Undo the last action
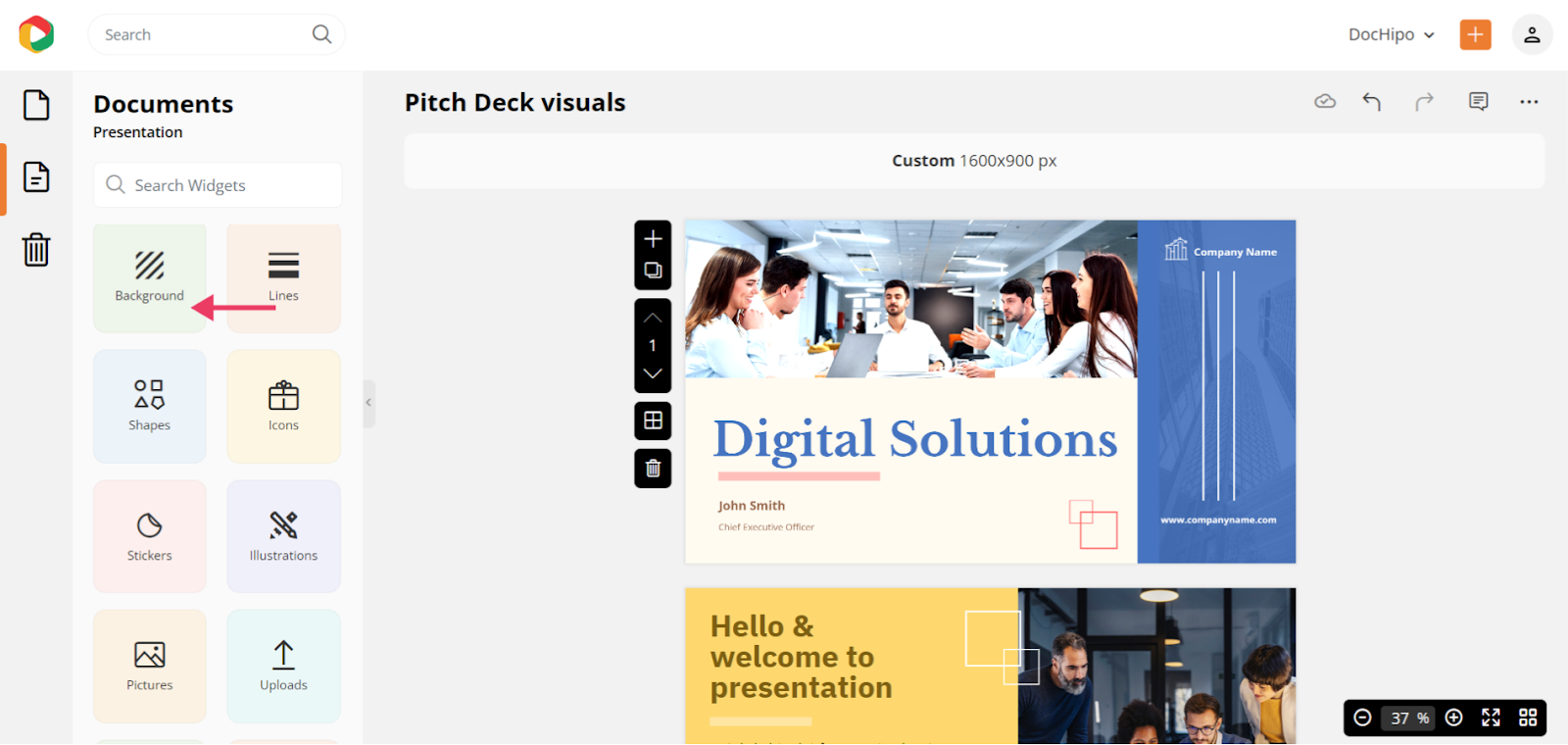Image resolution: width=1568 pixels, height=745 pixels. click(x=1372, y=102)
